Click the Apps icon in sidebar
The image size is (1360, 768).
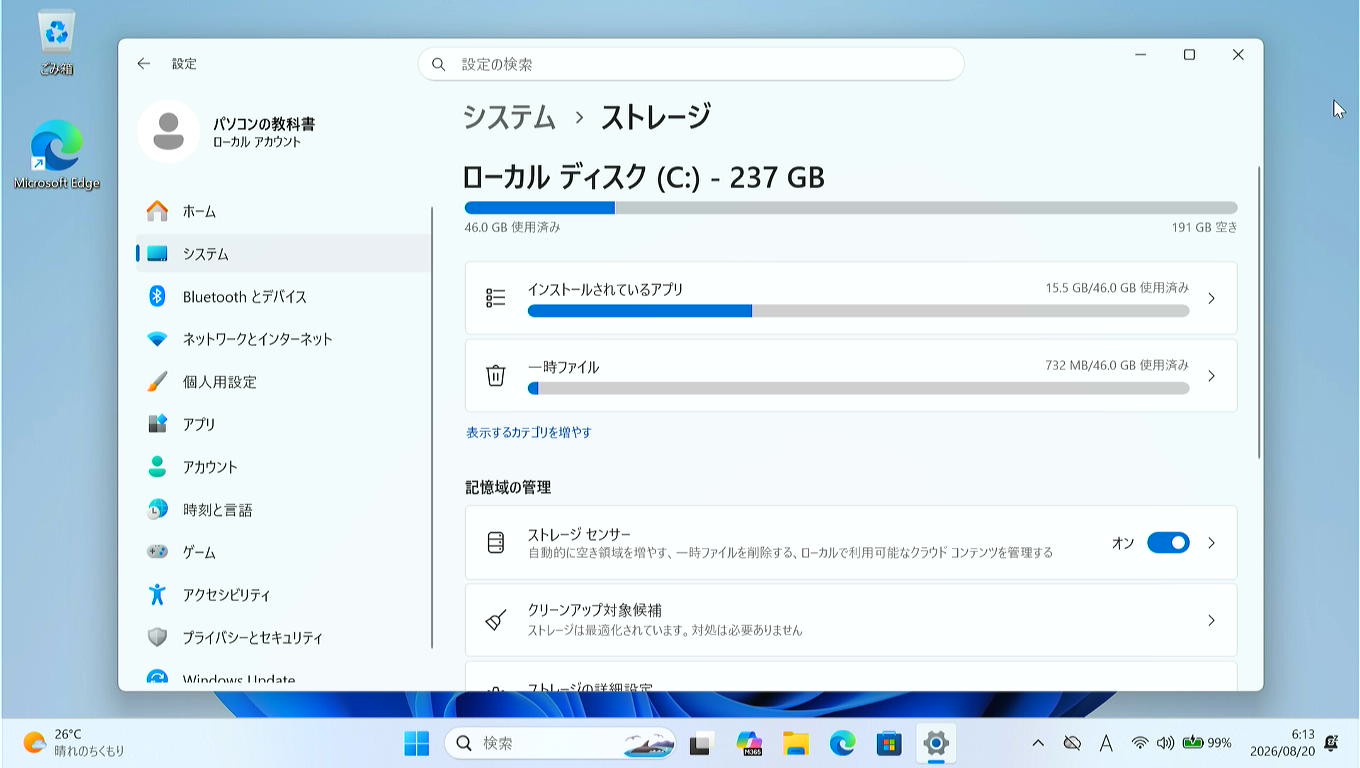coord(157,424)
